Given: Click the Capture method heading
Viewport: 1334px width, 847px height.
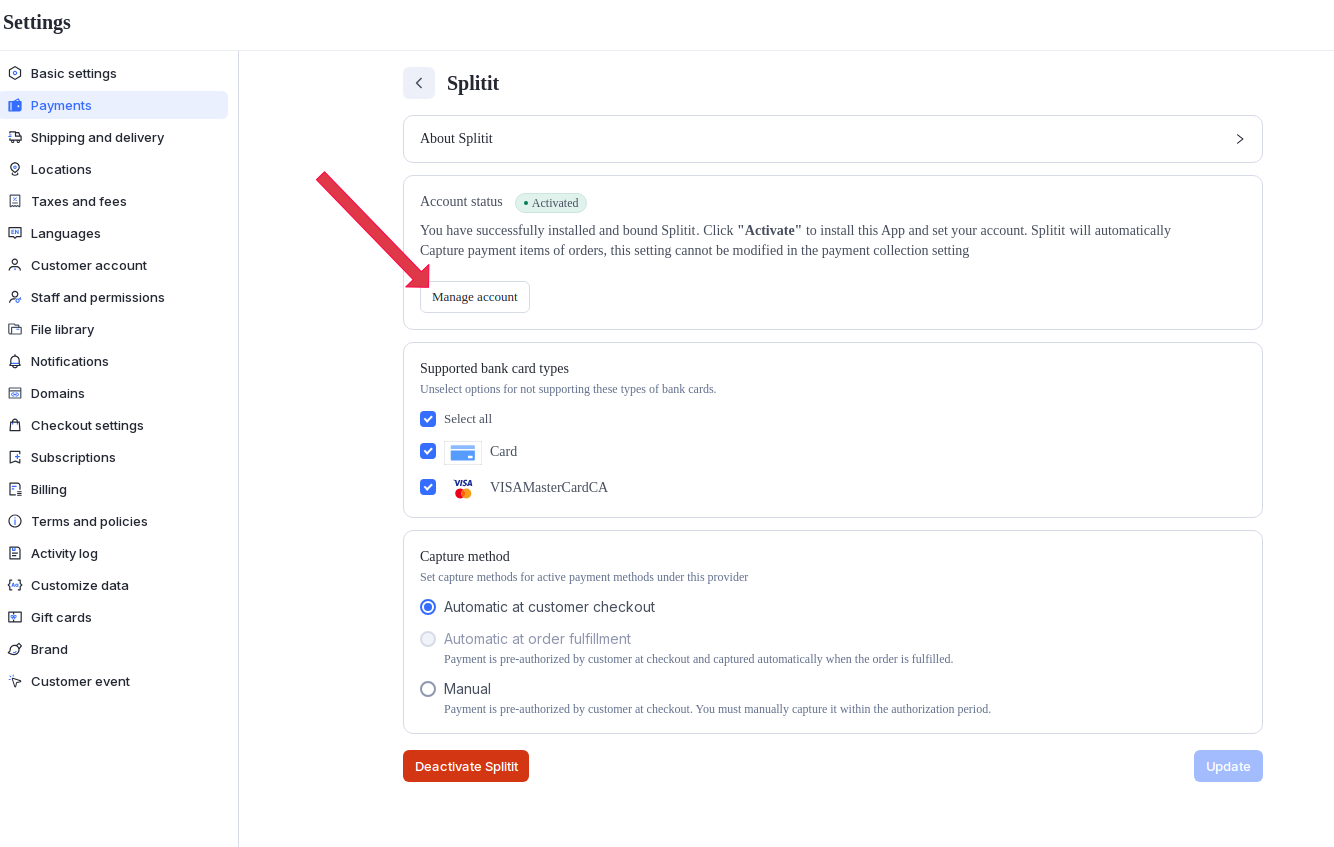Looking at the screenshot, I should (465, 556).
